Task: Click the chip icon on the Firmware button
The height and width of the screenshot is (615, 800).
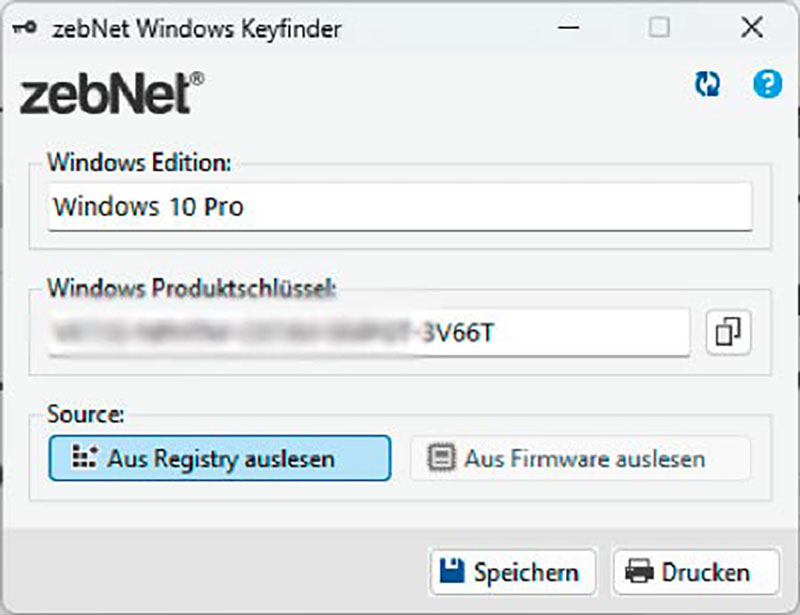Action: pos(441,458)
